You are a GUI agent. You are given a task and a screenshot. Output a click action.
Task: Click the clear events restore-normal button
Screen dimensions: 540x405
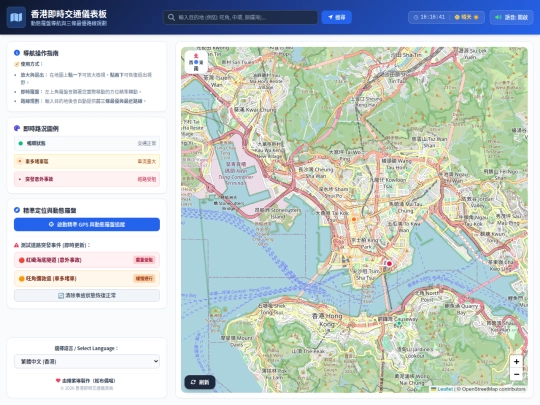point(87,295)
